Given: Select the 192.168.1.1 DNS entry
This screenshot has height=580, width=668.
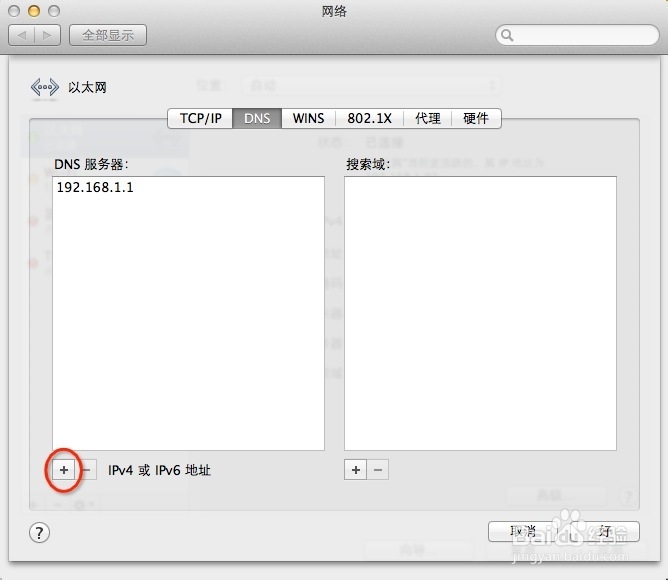Looking at the screenshot, I should click(188, 187).
